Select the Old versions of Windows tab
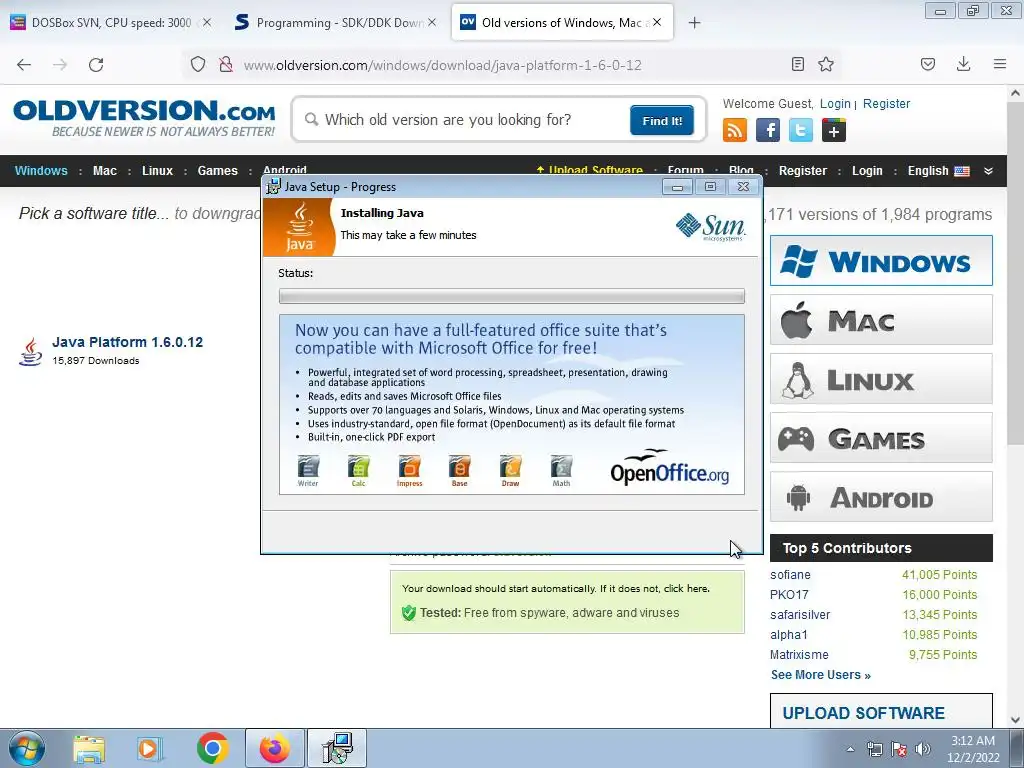The image size is (1024, 768). 562,22
